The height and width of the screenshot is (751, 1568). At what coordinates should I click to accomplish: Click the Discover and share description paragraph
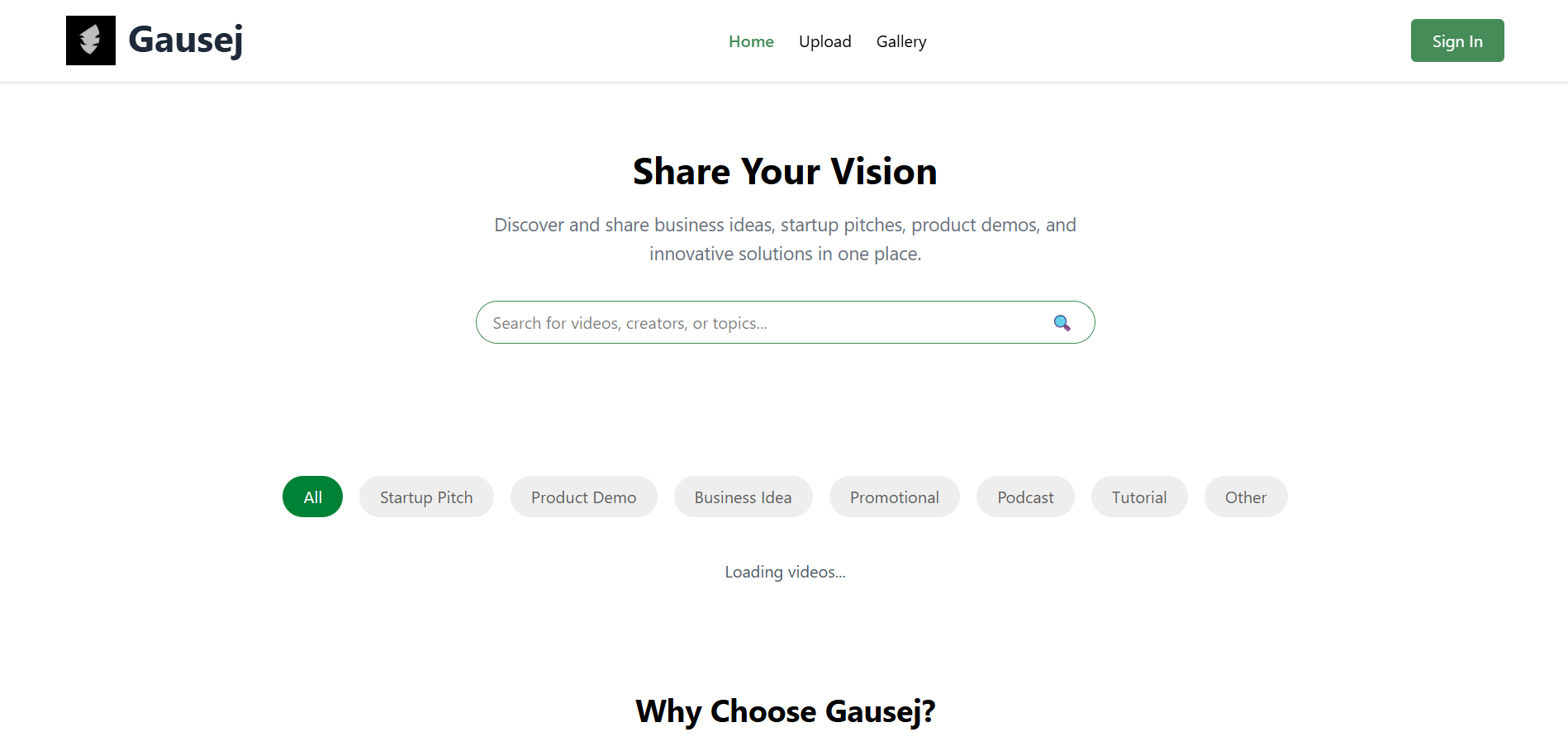pyautogui.click(x=785, y=240)
